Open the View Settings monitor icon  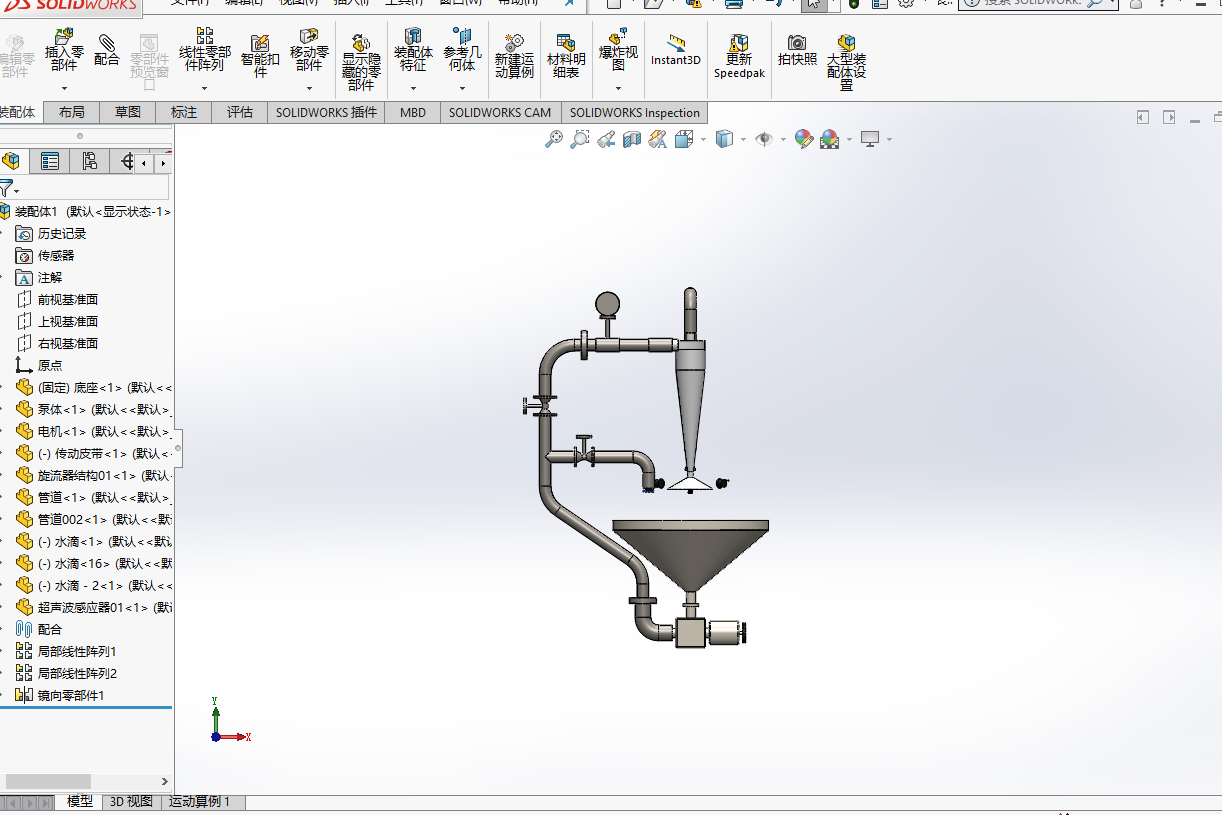pos(870,140)
